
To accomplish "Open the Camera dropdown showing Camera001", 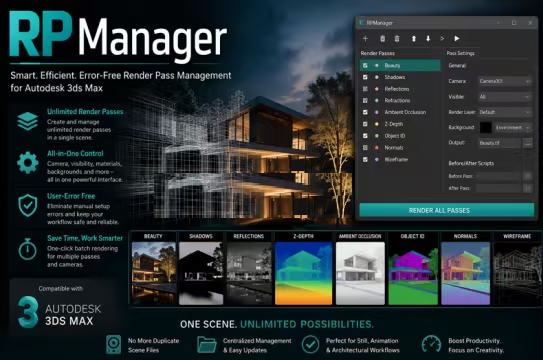I will point(505,81).
